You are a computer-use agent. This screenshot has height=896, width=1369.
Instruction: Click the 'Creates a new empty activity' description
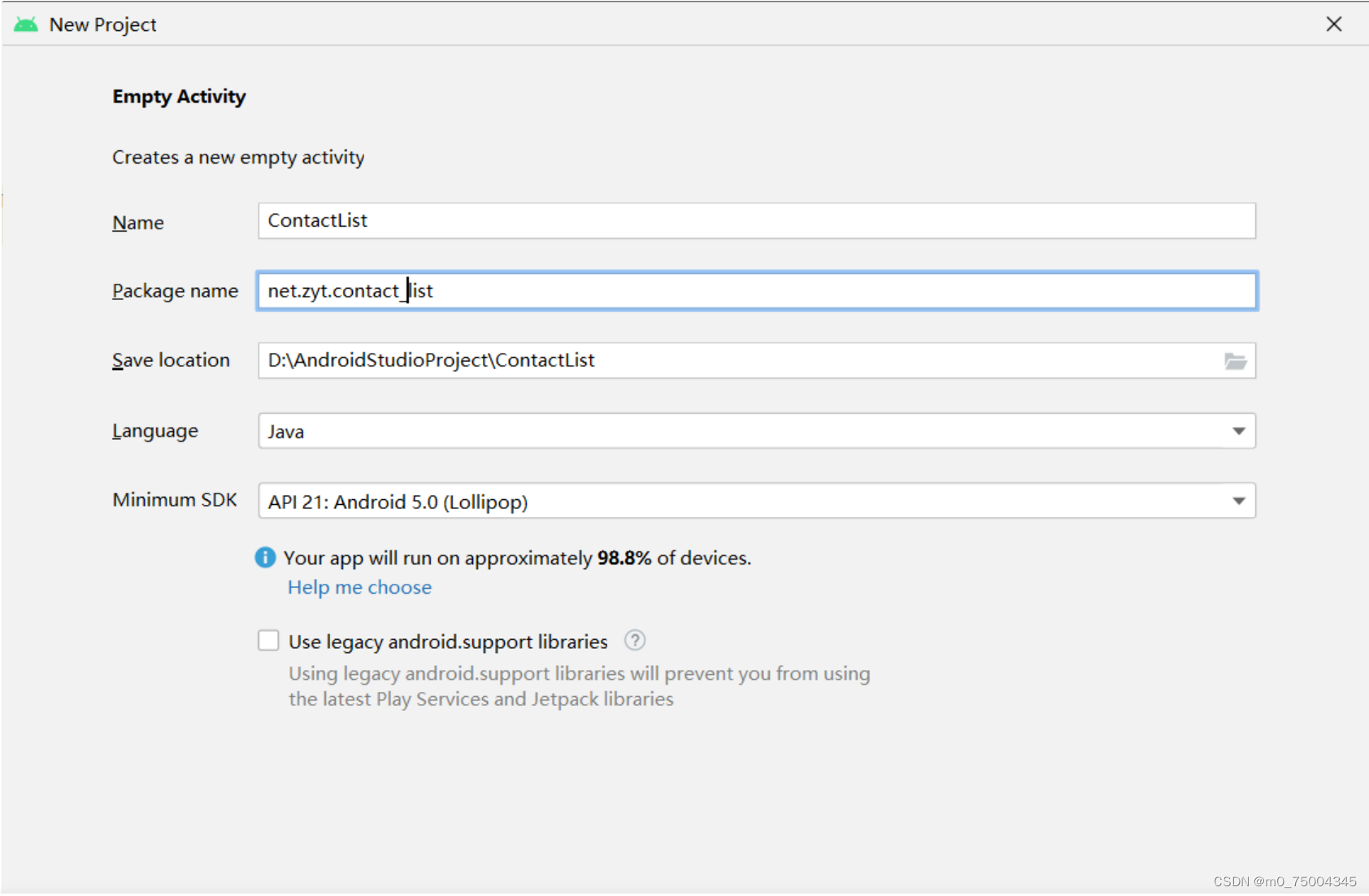tap(238, 158)
